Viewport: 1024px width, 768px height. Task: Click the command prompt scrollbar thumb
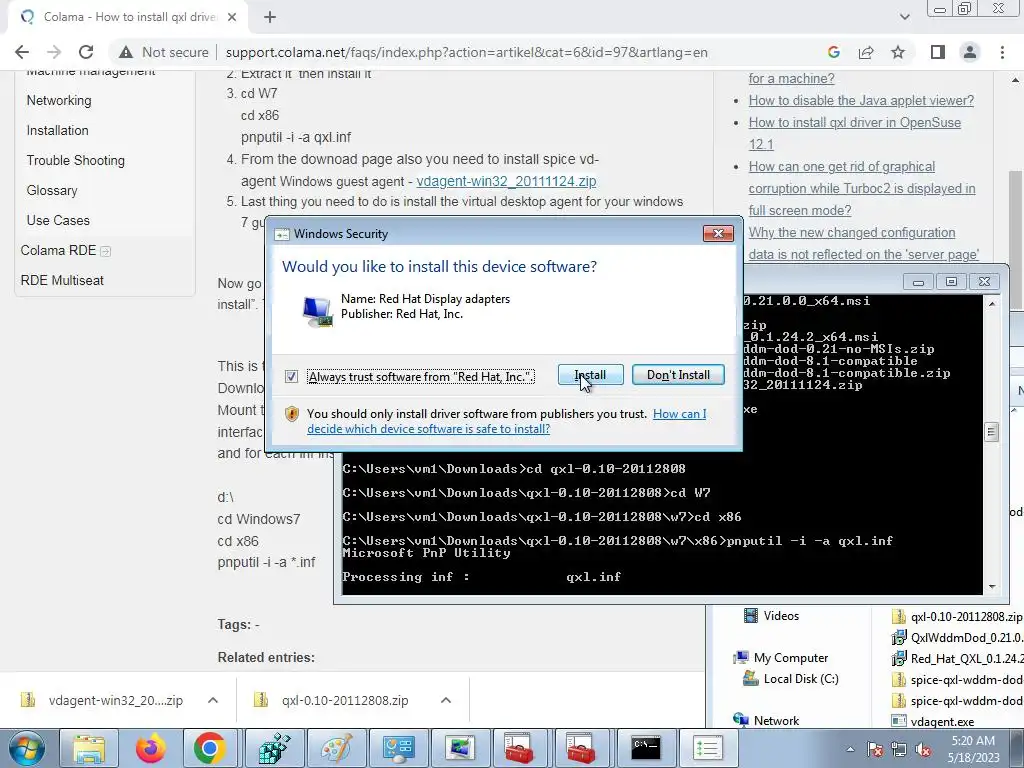click(x=992, y=432)
